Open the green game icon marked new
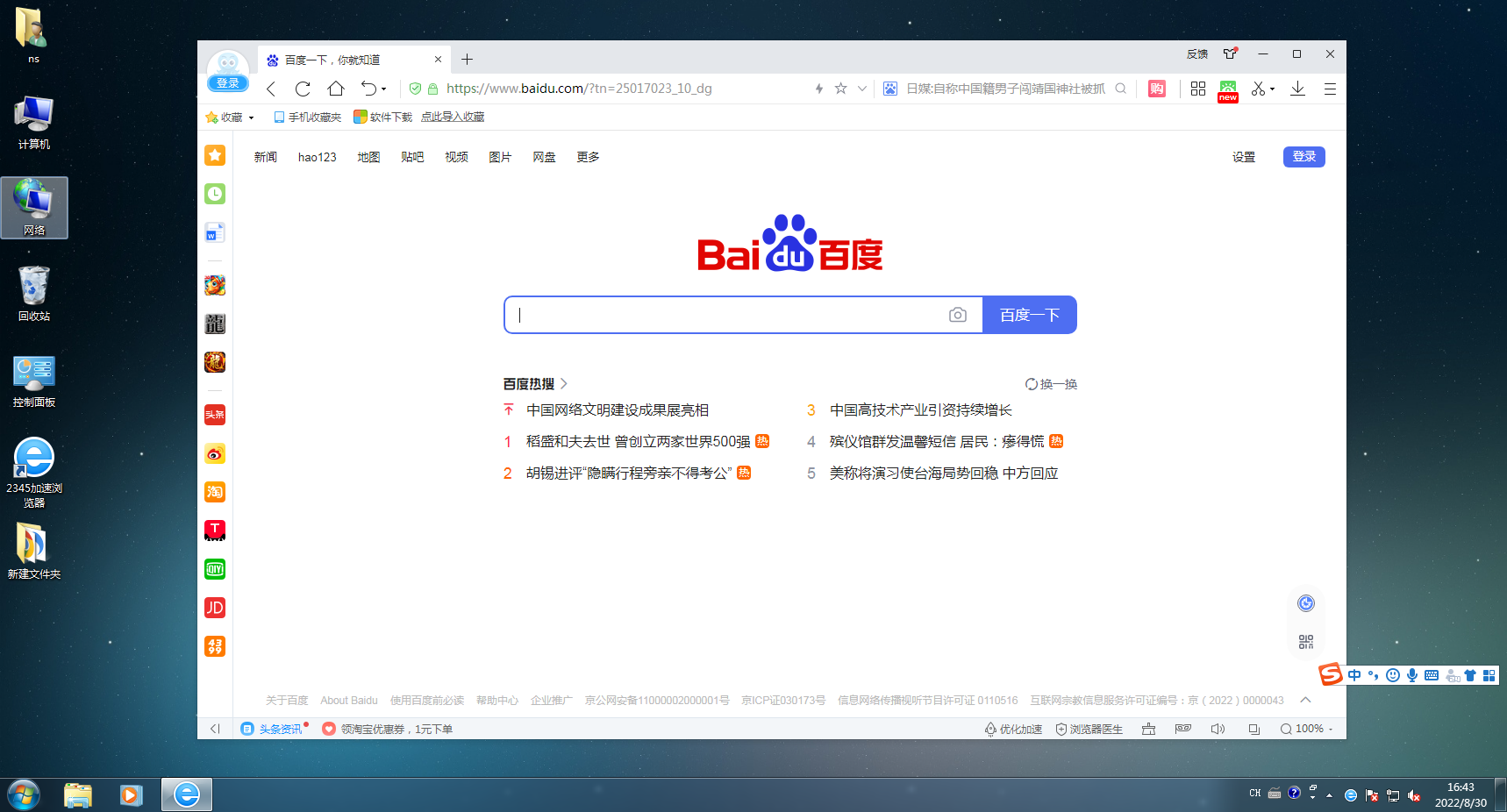This screenshot has width=1507, height=812. tap(1228, 90)
